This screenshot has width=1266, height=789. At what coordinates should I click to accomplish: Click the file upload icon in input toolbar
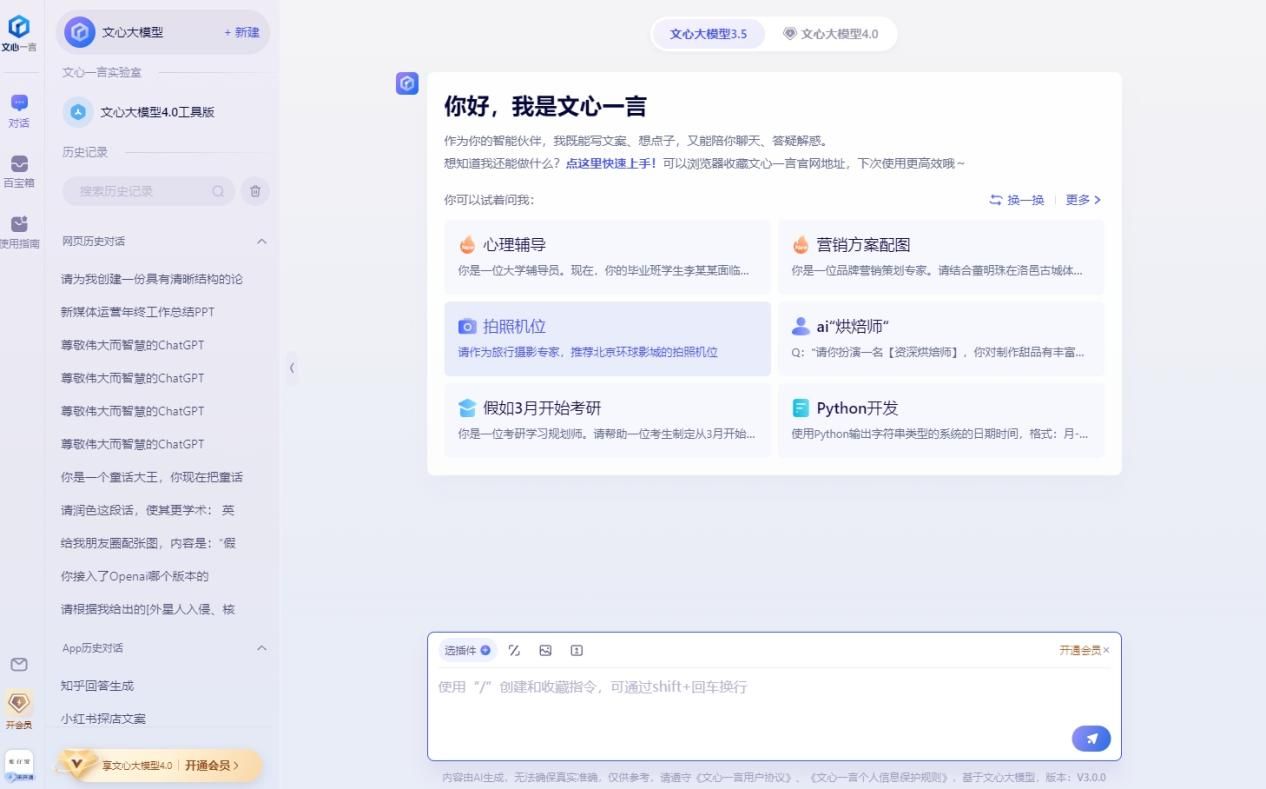pyautogui.click(x=577, y=650)
